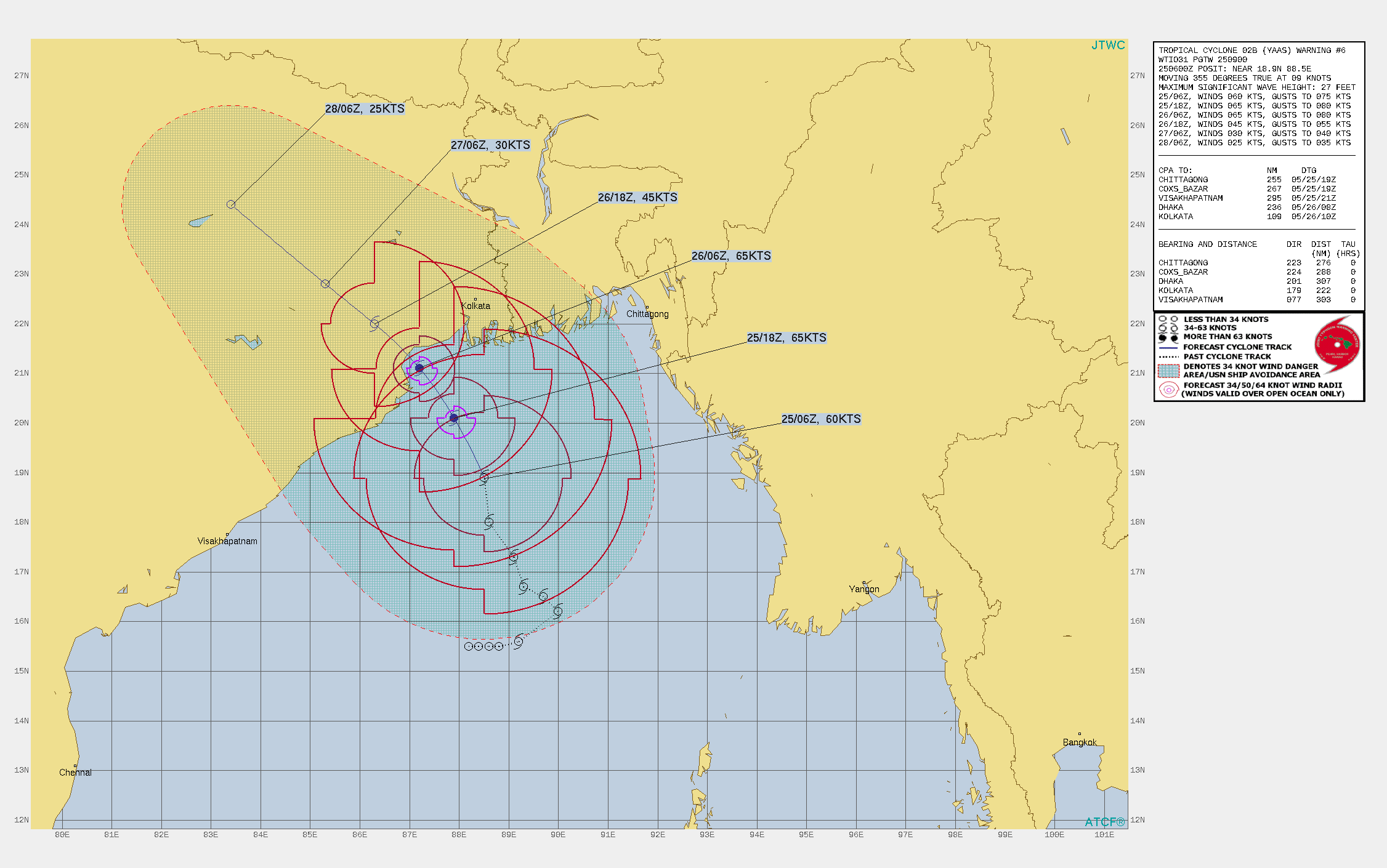
Task: Click the 90E longitude axis label
Action: (558, 835)
